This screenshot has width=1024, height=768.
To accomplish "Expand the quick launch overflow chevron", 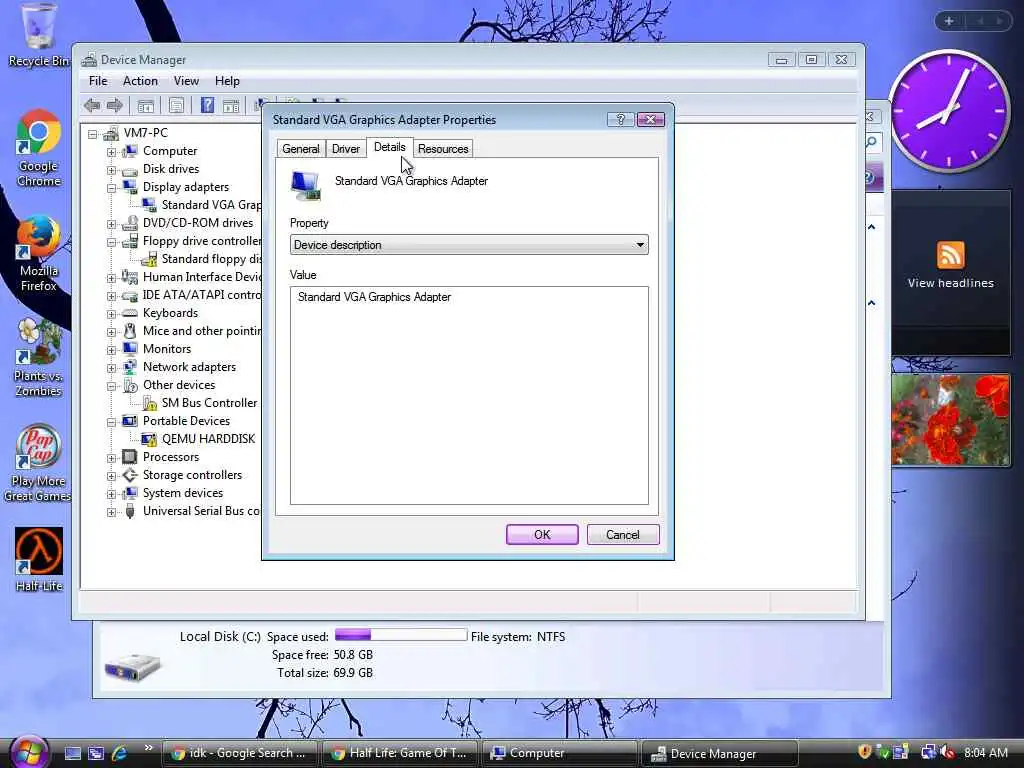I will pyautogui.click(x=148, y=748).
